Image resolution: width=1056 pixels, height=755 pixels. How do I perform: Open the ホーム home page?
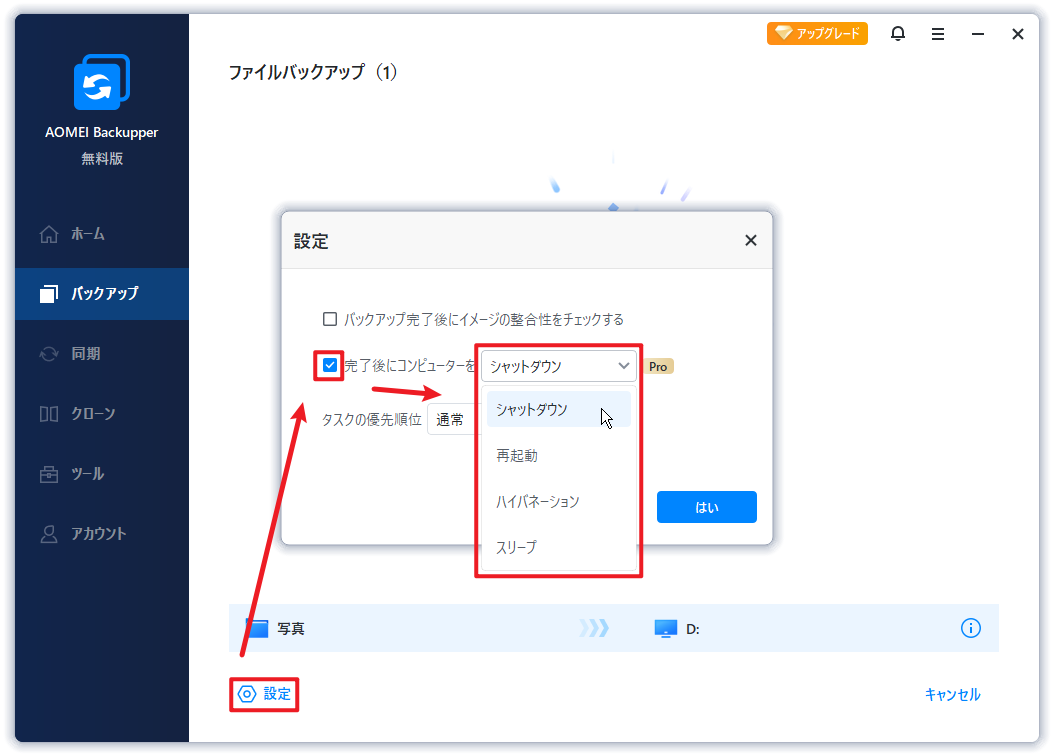[x=102, y=234]
